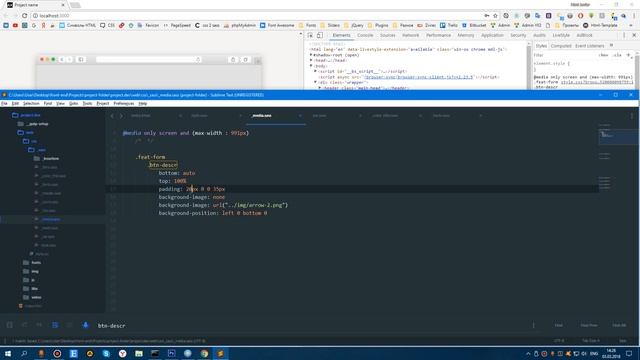
Task: Open Sublime Text Help menu
Action: click(142, 104)
